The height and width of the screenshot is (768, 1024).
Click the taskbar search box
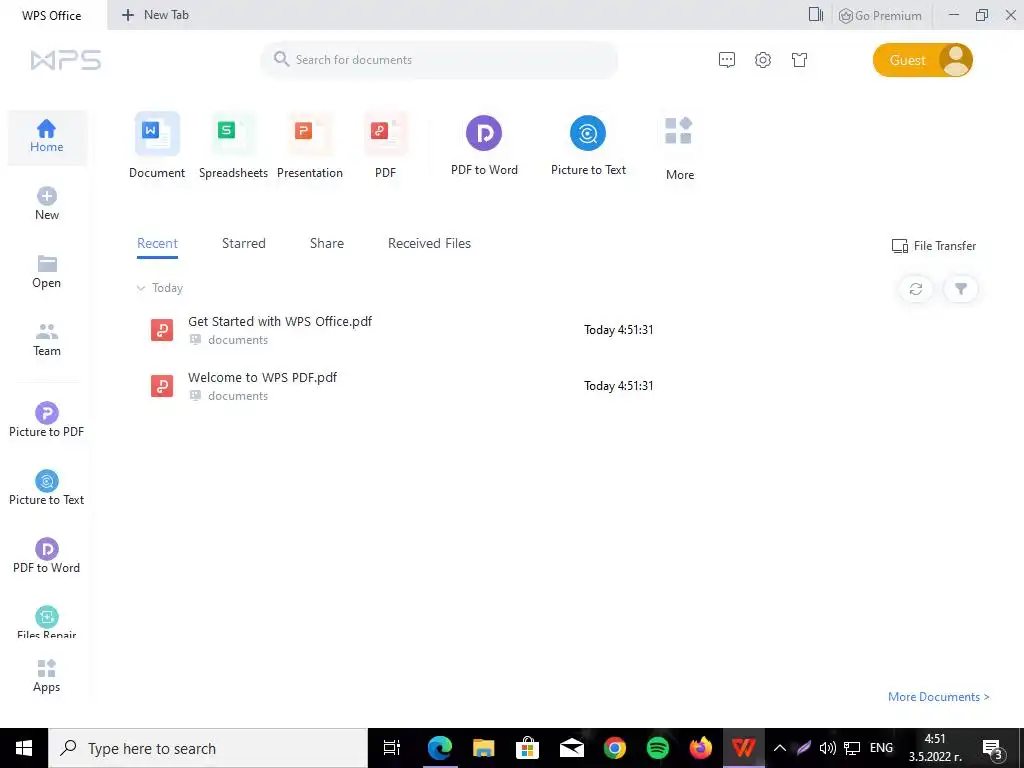[208, 748]
